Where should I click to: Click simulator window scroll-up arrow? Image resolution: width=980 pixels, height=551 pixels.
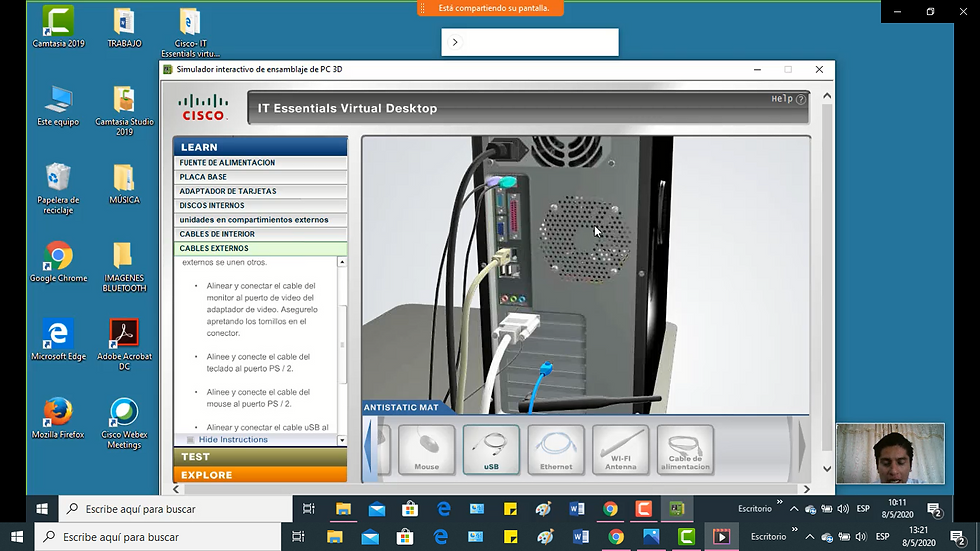click(x=827, y=96)
